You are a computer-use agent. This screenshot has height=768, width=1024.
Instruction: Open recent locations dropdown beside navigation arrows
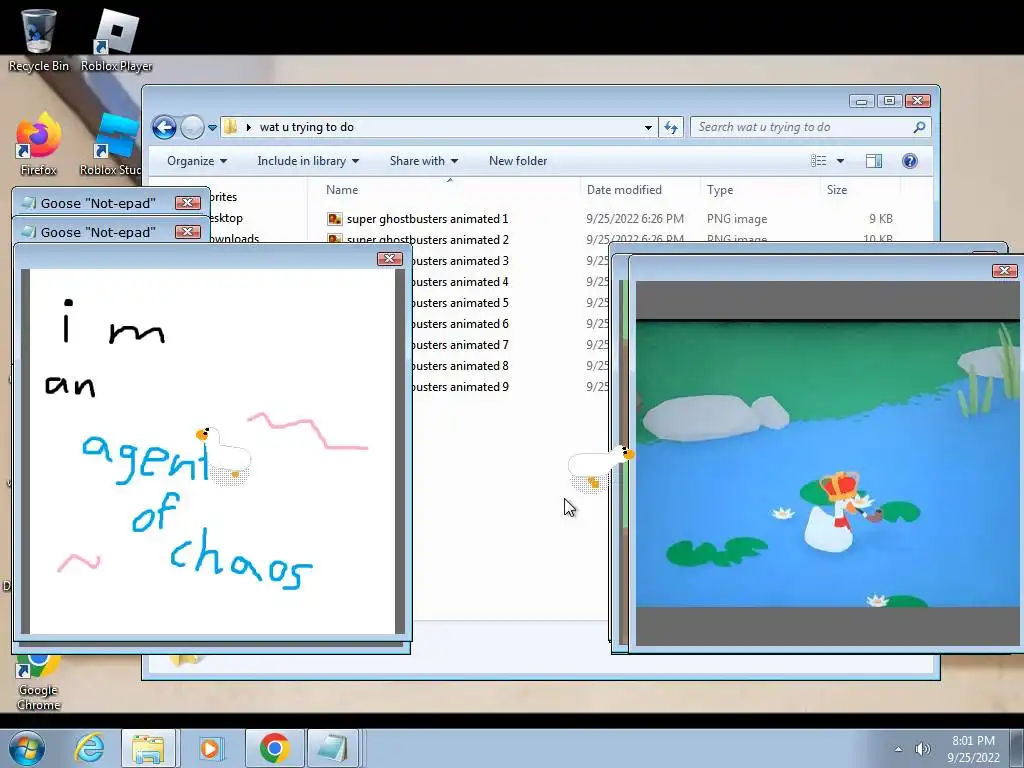tap(212, 128)
